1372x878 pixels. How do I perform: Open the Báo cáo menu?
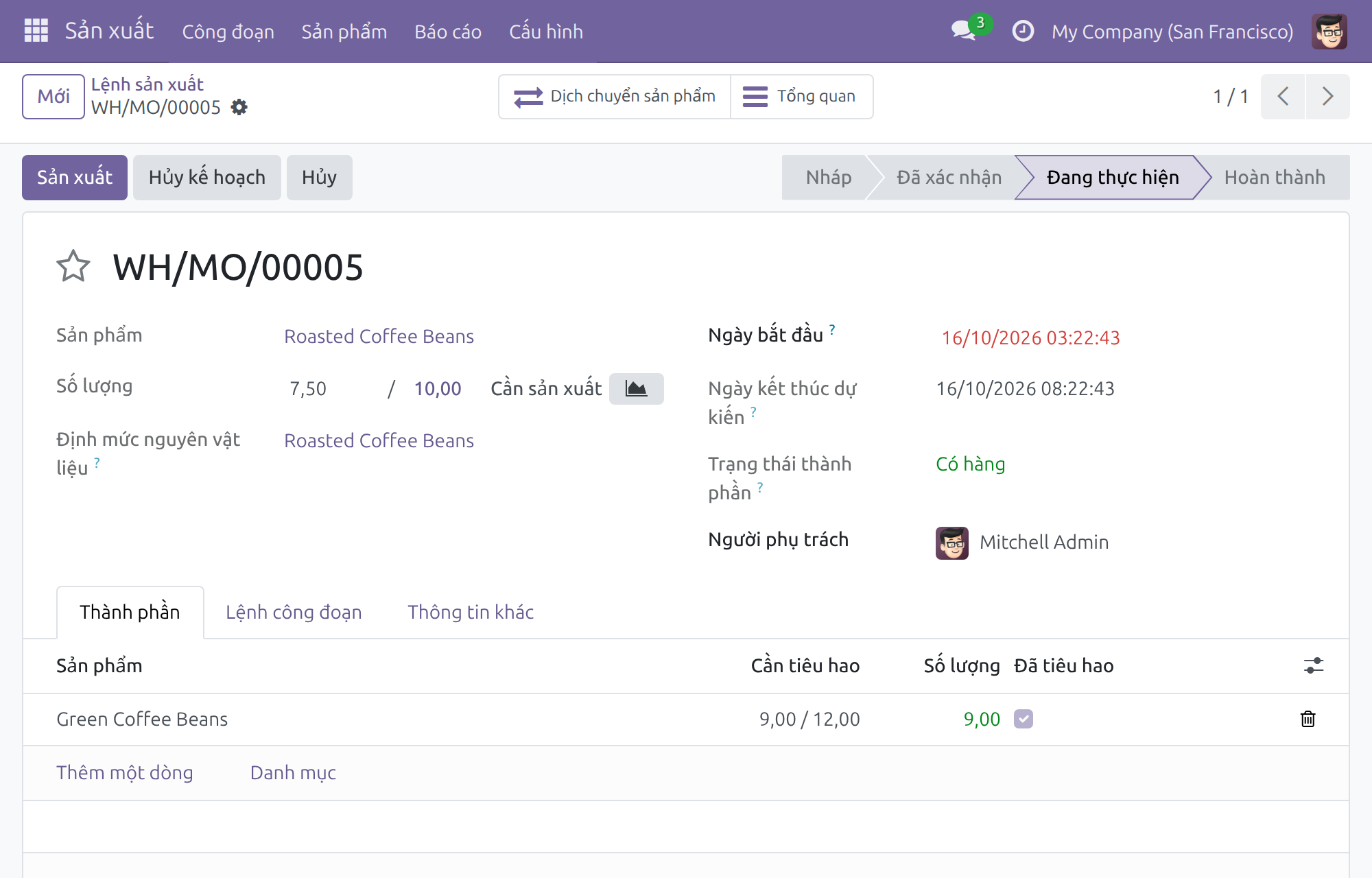pyautogui.click(x=447, y=32)
